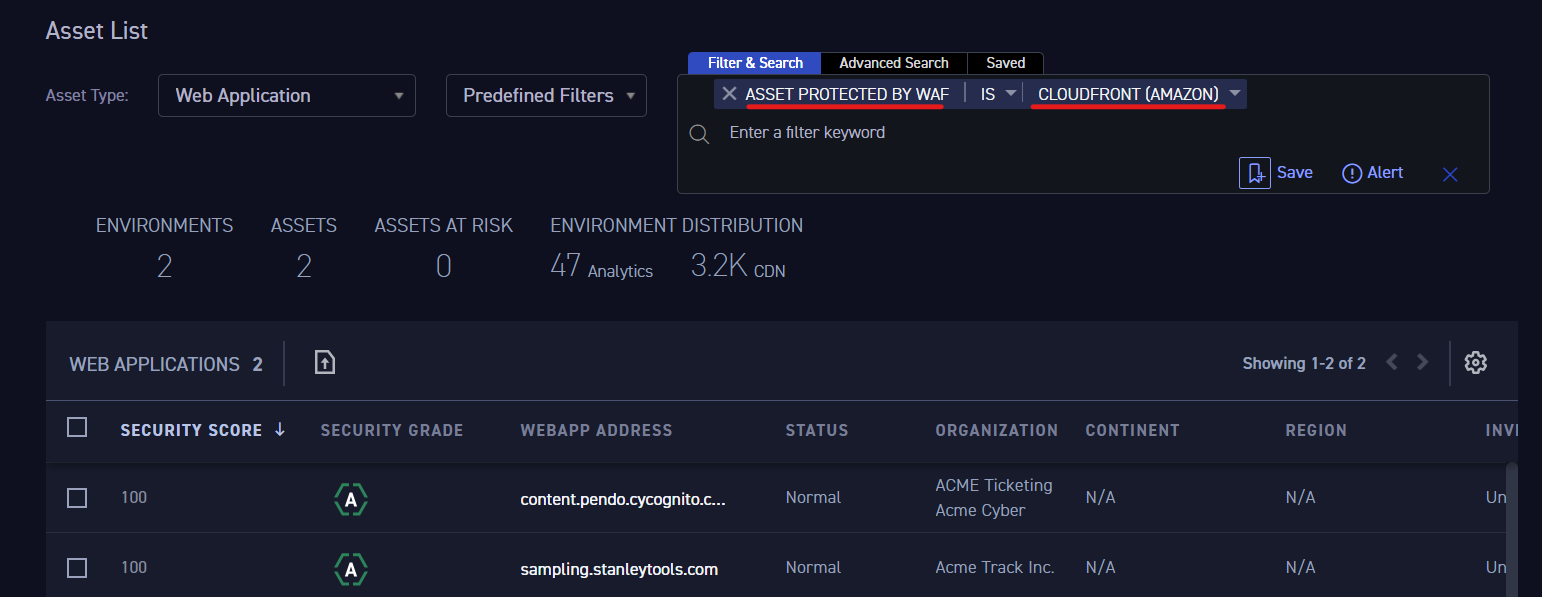Toggle Security Score sort arrow
The width and height of the screenshot is (1542, 597).
[x=280, y=430]
